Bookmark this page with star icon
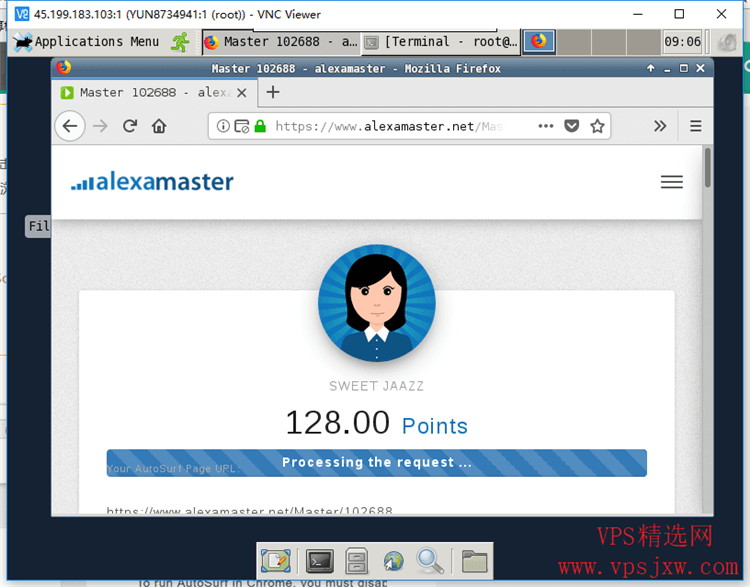 (597, 126)
